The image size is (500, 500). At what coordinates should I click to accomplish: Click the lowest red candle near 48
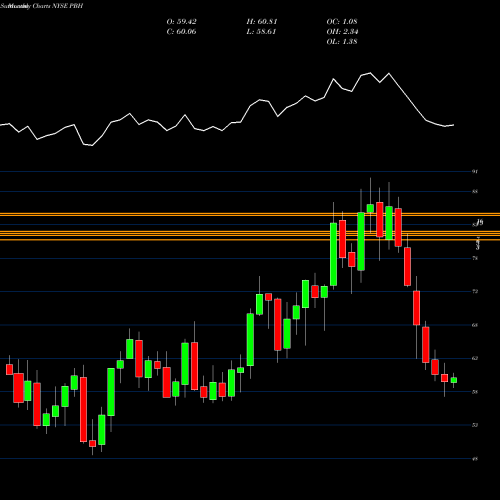[92, 443]
